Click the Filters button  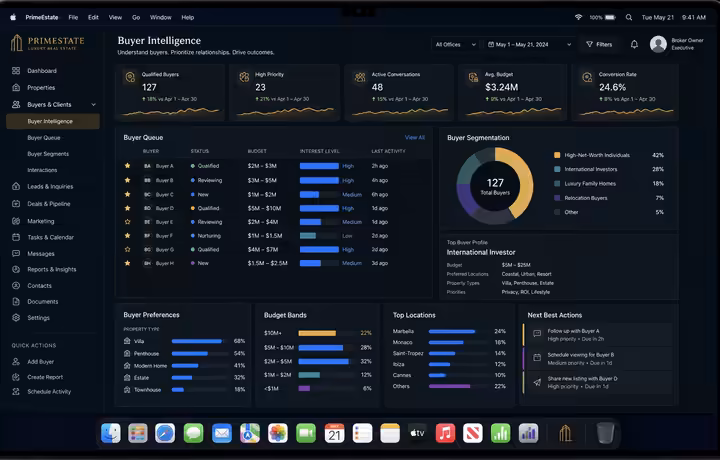[x=599, y=45]
